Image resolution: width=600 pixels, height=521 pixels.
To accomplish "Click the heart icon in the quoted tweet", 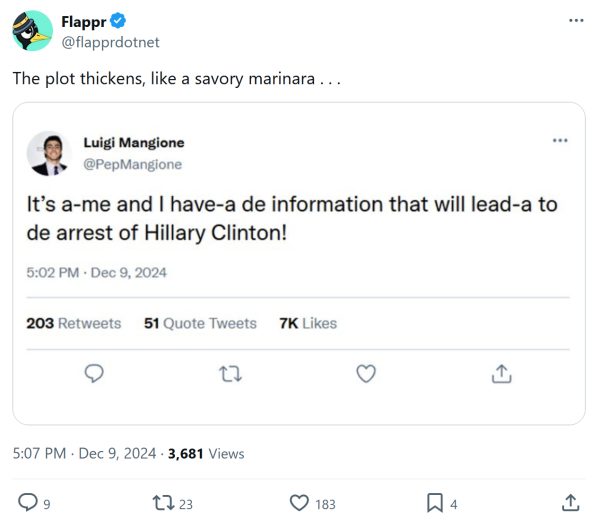I will point(366,373).
